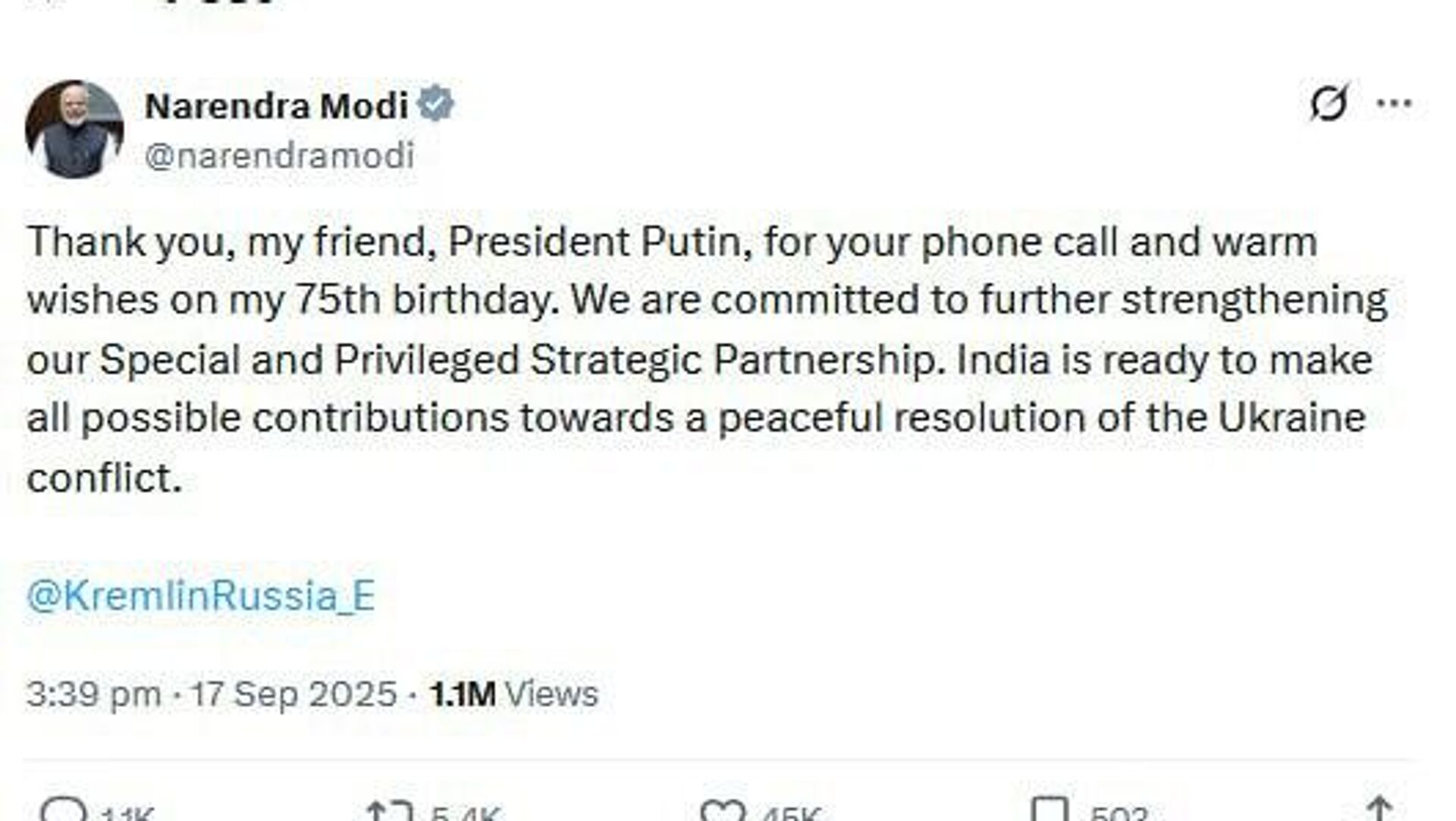Open the three-dot more options menu

pyautogui.click(x=1394, y=104)
